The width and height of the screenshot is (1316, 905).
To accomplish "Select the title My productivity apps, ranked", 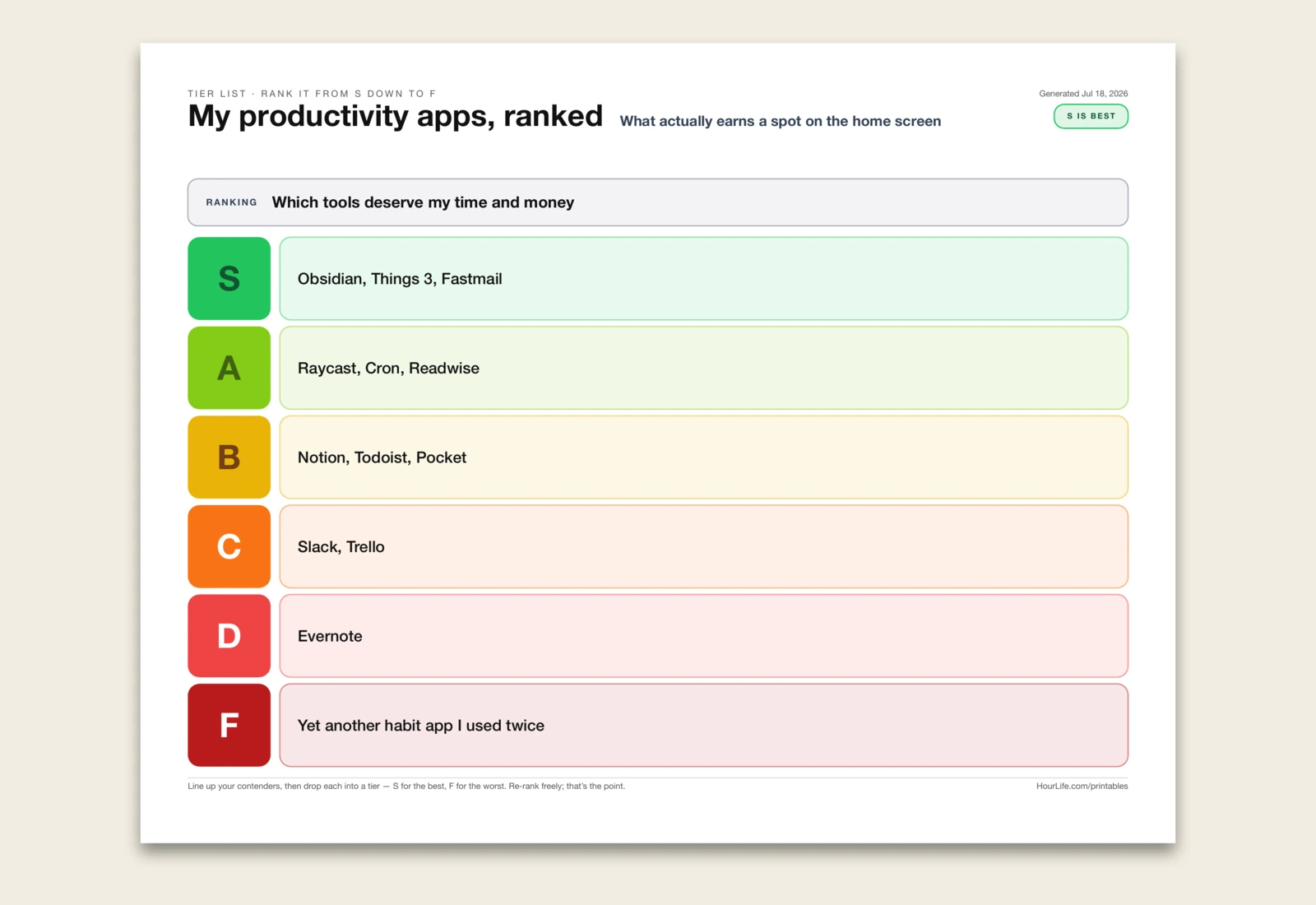I will point(396,116).
